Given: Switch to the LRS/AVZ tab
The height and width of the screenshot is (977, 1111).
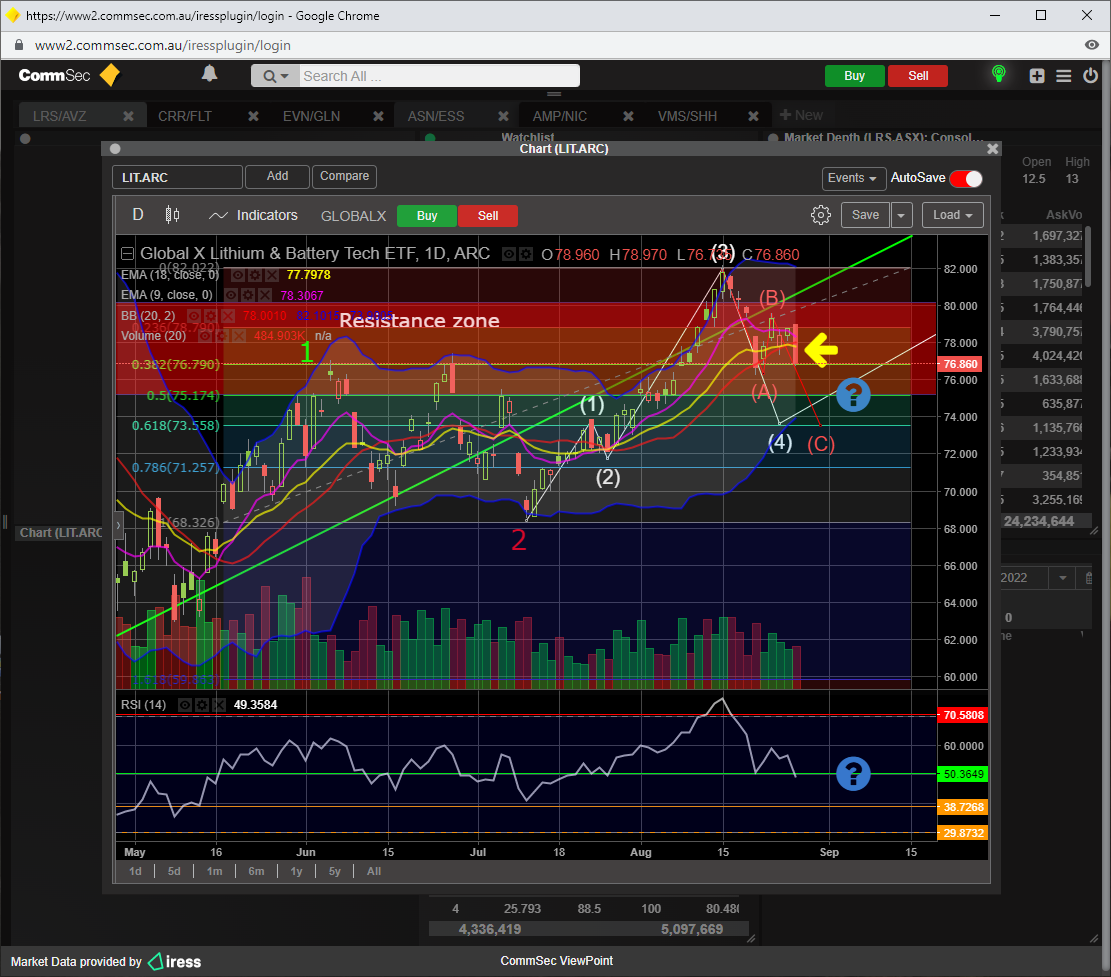Looking at the screenshot, I should (60, 115).
